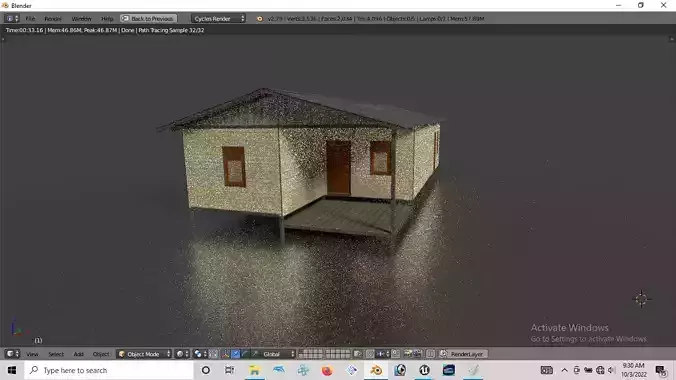Open Firefox from taskbar
The image size is (676, 380).
coord(327,370)
